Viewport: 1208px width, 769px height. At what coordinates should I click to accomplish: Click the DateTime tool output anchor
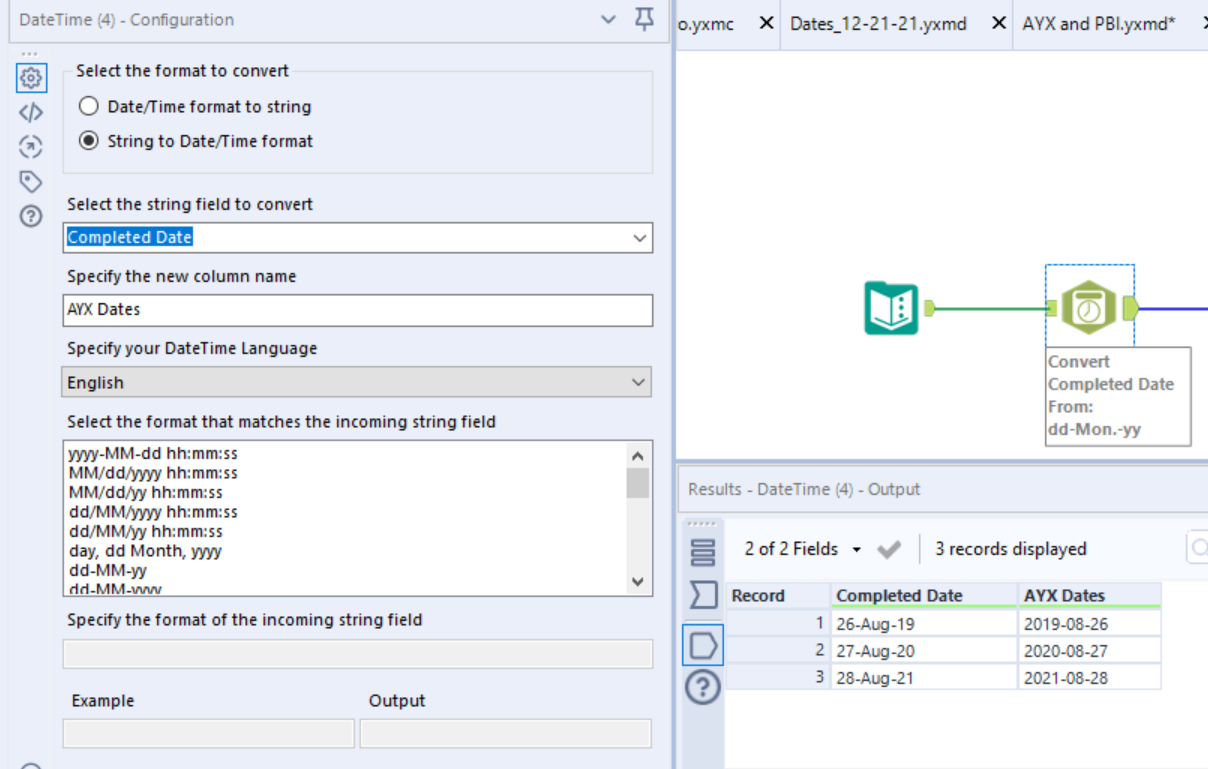coord(1131,308)
